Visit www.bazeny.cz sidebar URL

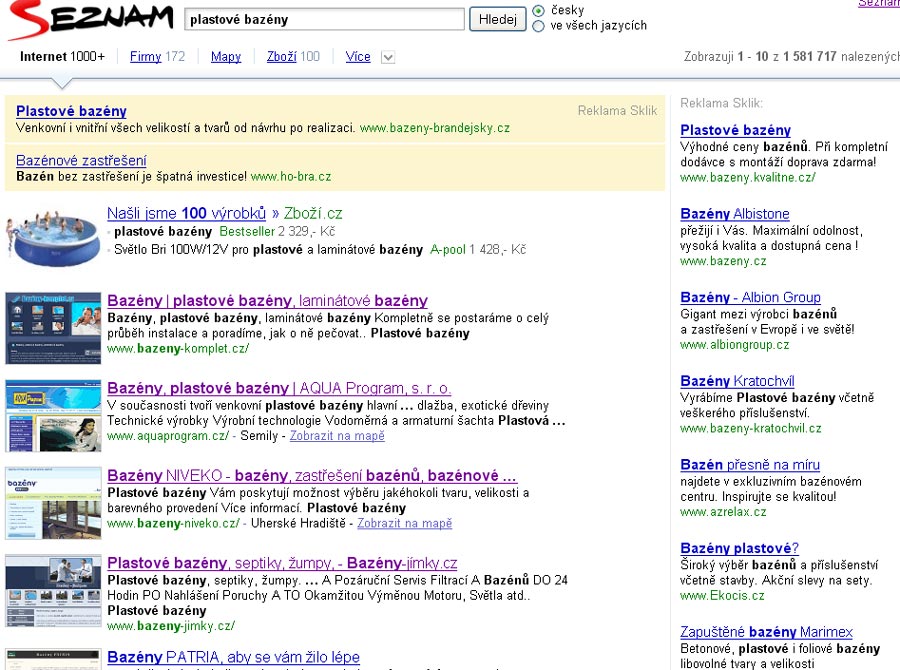tap(723, 261)
